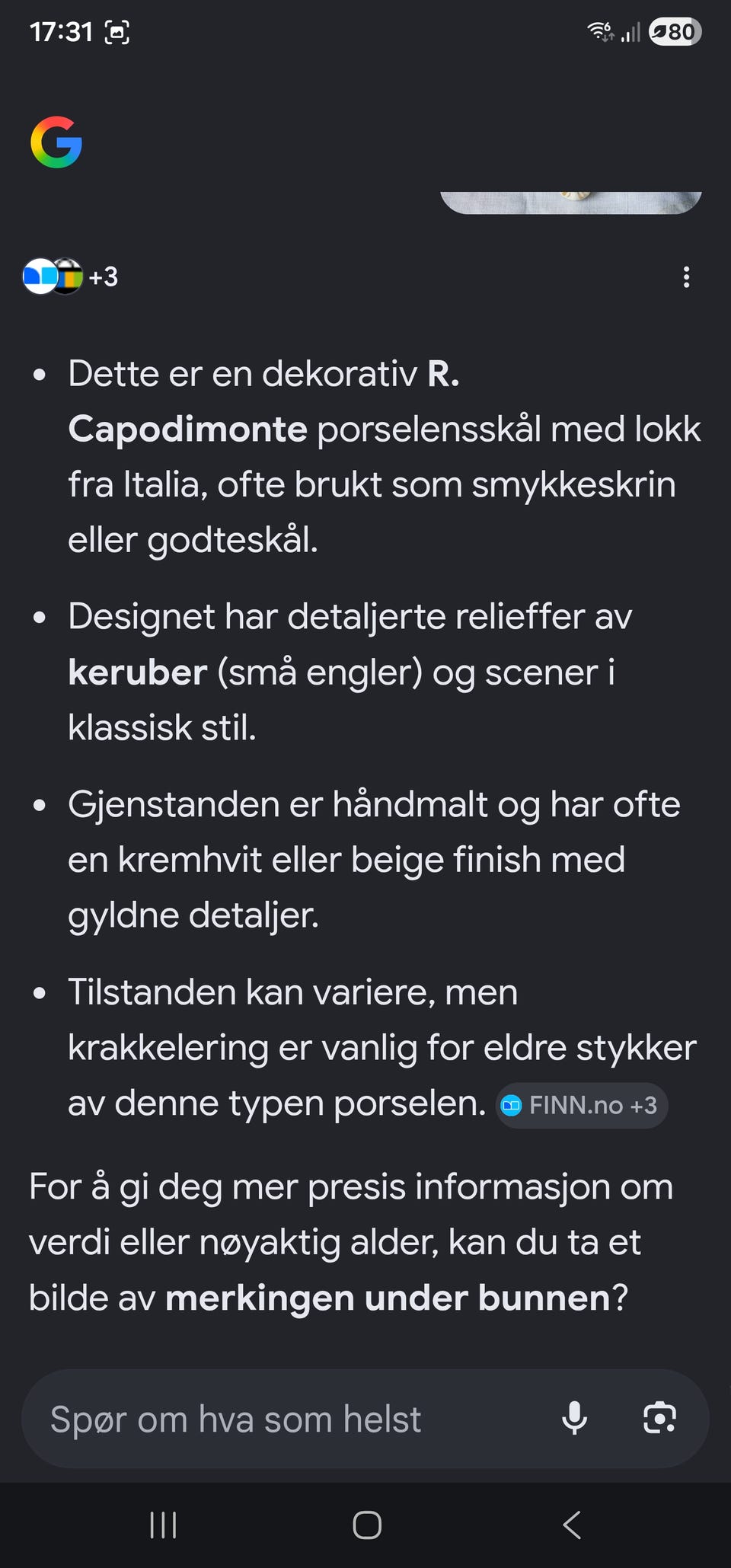
Task: Open Google Lens camera search icon
Action: coord(659,1418)
